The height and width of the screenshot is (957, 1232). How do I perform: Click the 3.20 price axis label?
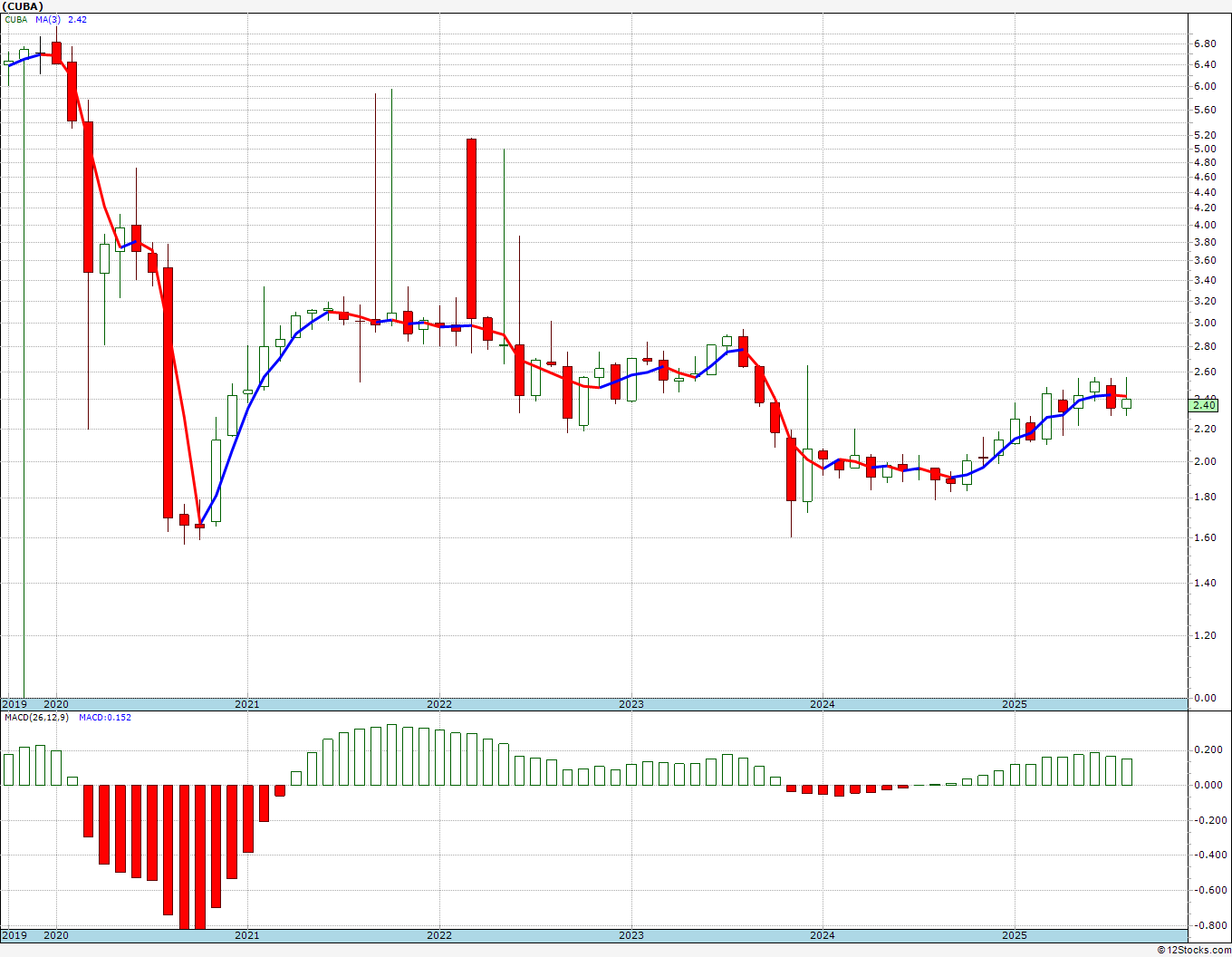click(1204, 301)
